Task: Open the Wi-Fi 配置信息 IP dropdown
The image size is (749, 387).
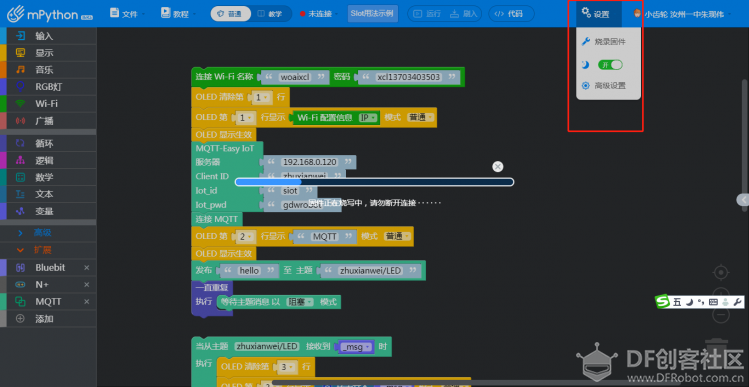Action: tap(368, 118)
